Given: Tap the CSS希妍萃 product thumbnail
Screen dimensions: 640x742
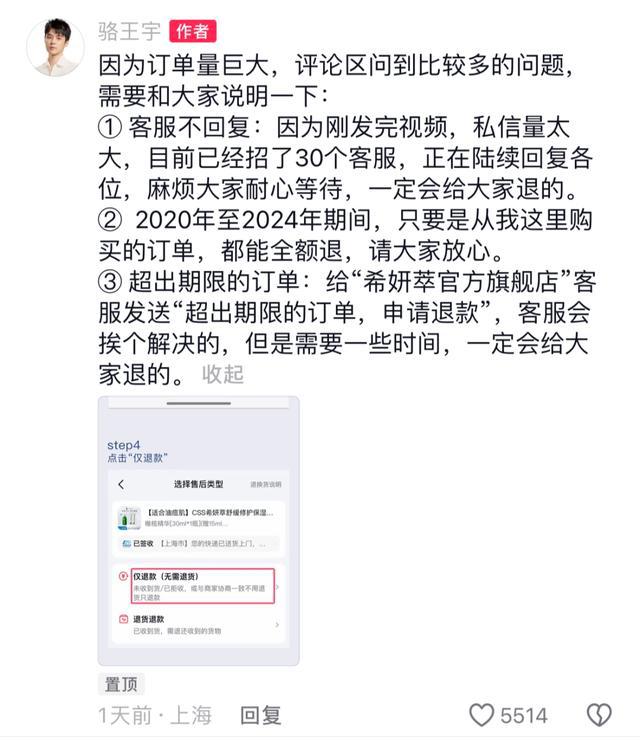Looking at the screenshot, I should click(x=129, y=518).
